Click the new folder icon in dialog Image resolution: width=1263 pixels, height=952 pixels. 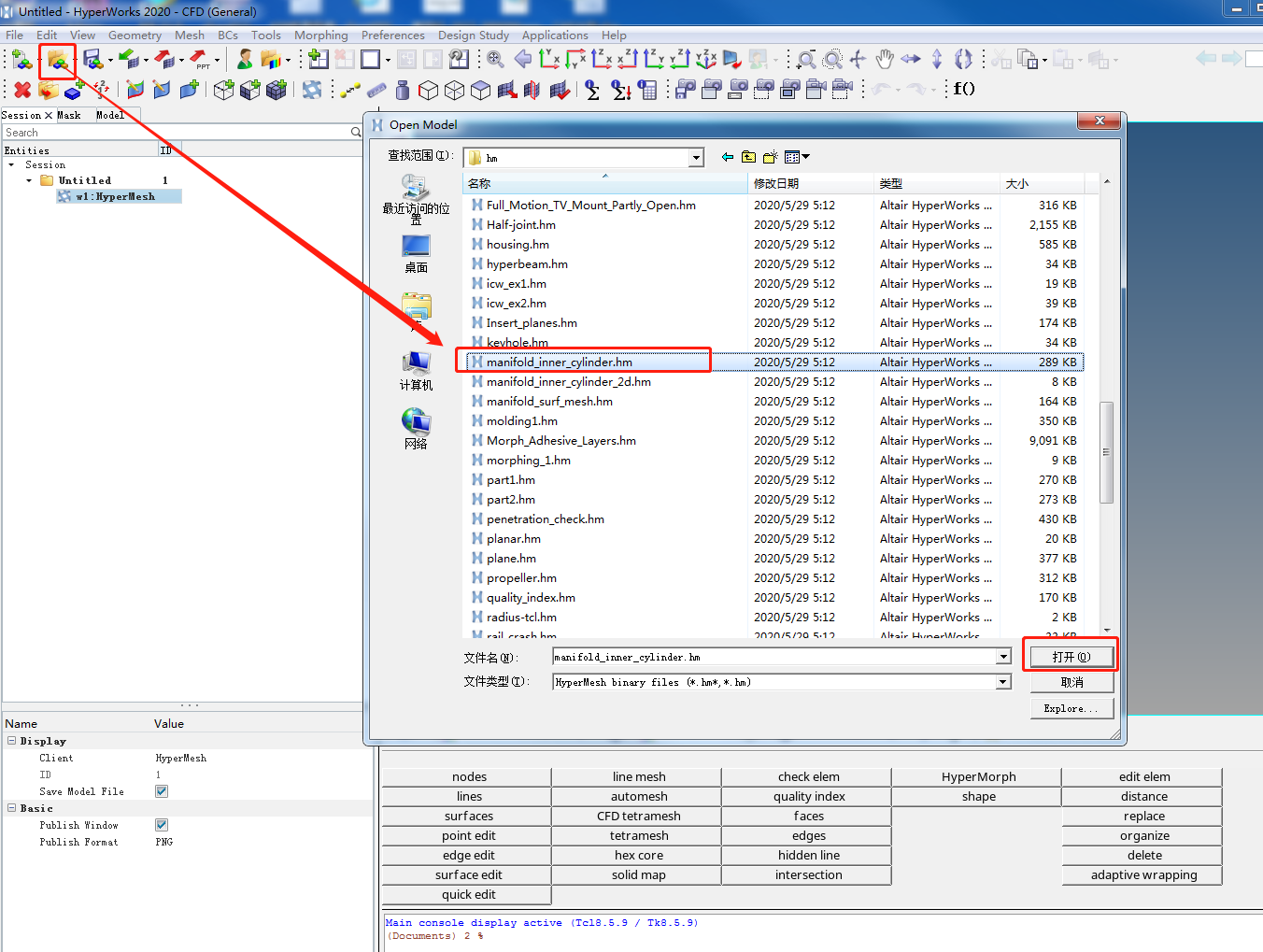pyautogui.click(x=770, y=157)
